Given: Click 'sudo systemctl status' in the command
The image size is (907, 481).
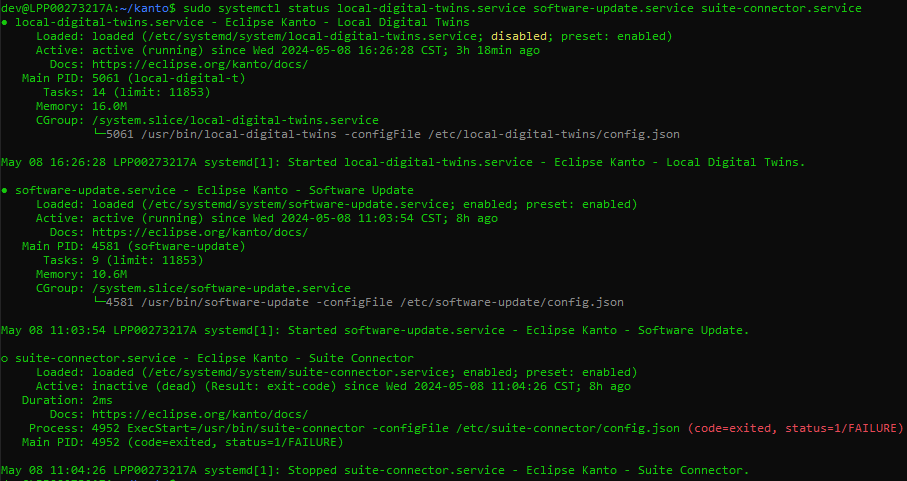Looking at the screenshot, I should click(x=256, y=8).
